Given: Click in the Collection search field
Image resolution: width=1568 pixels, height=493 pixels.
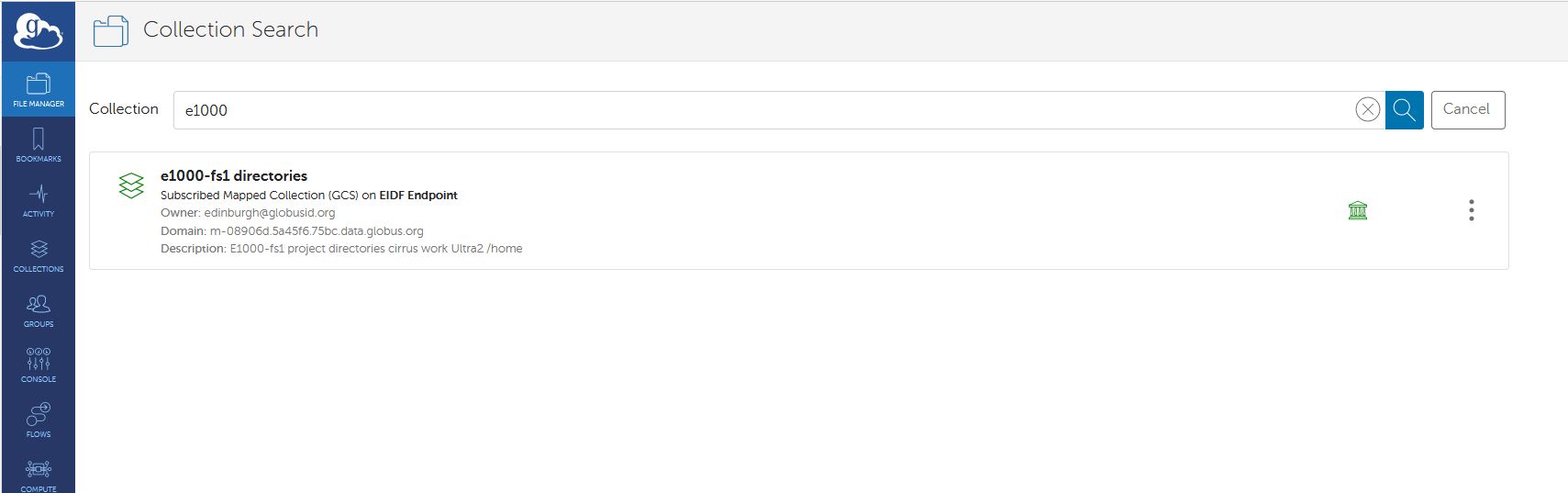Looking at the screenshot, I should coord(762,110).
